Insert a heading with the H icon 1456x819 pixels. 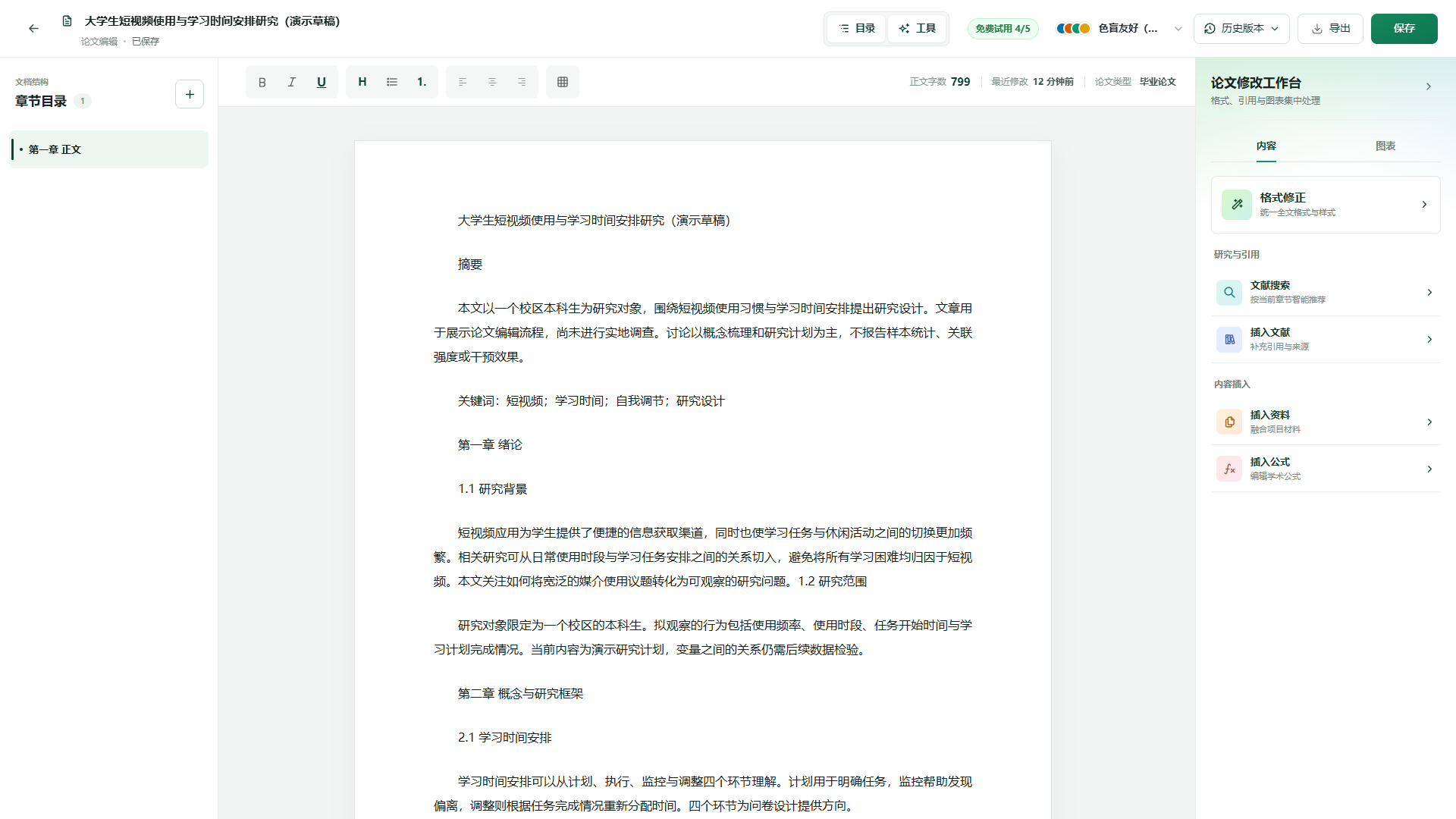coord(362,82)
